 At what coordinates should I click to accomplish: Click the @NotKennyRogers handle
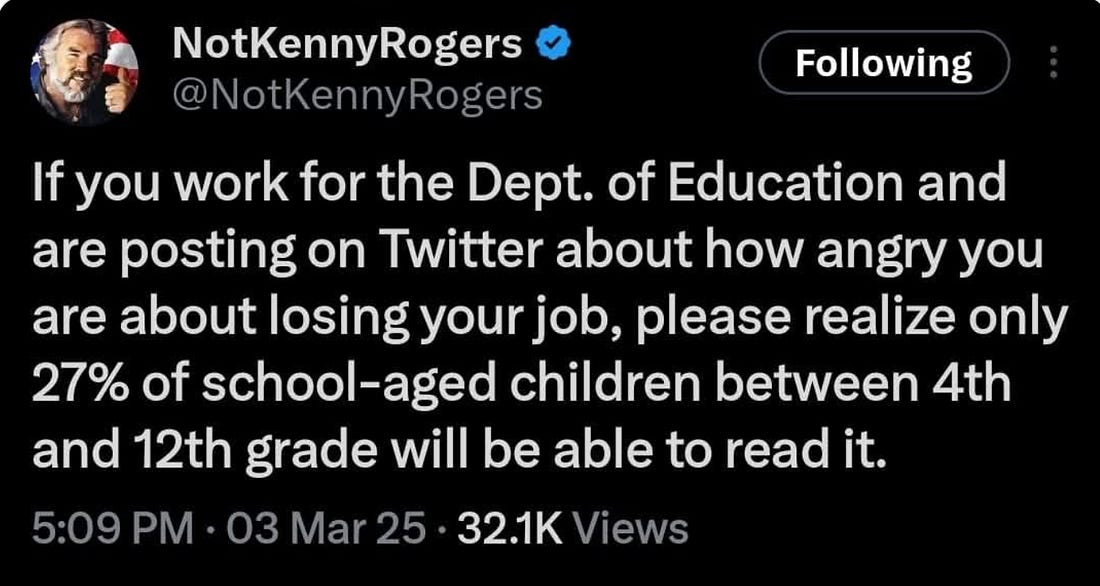click(358, 95)
